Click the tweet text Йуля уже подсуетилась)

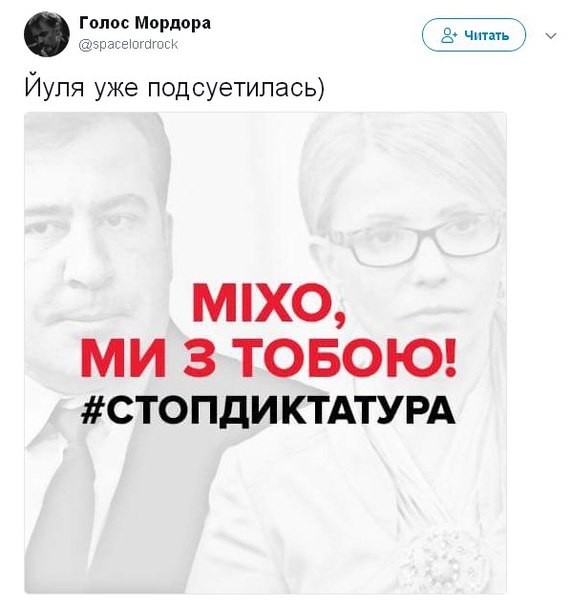(x=175, y=87)
